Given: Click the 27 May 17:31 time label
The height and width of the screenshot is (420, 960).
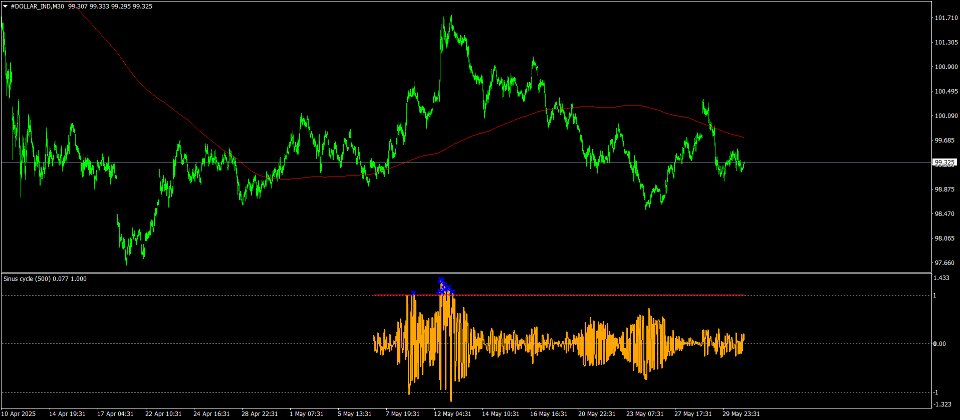Looking at the screenshot, I should coord(691,414).
